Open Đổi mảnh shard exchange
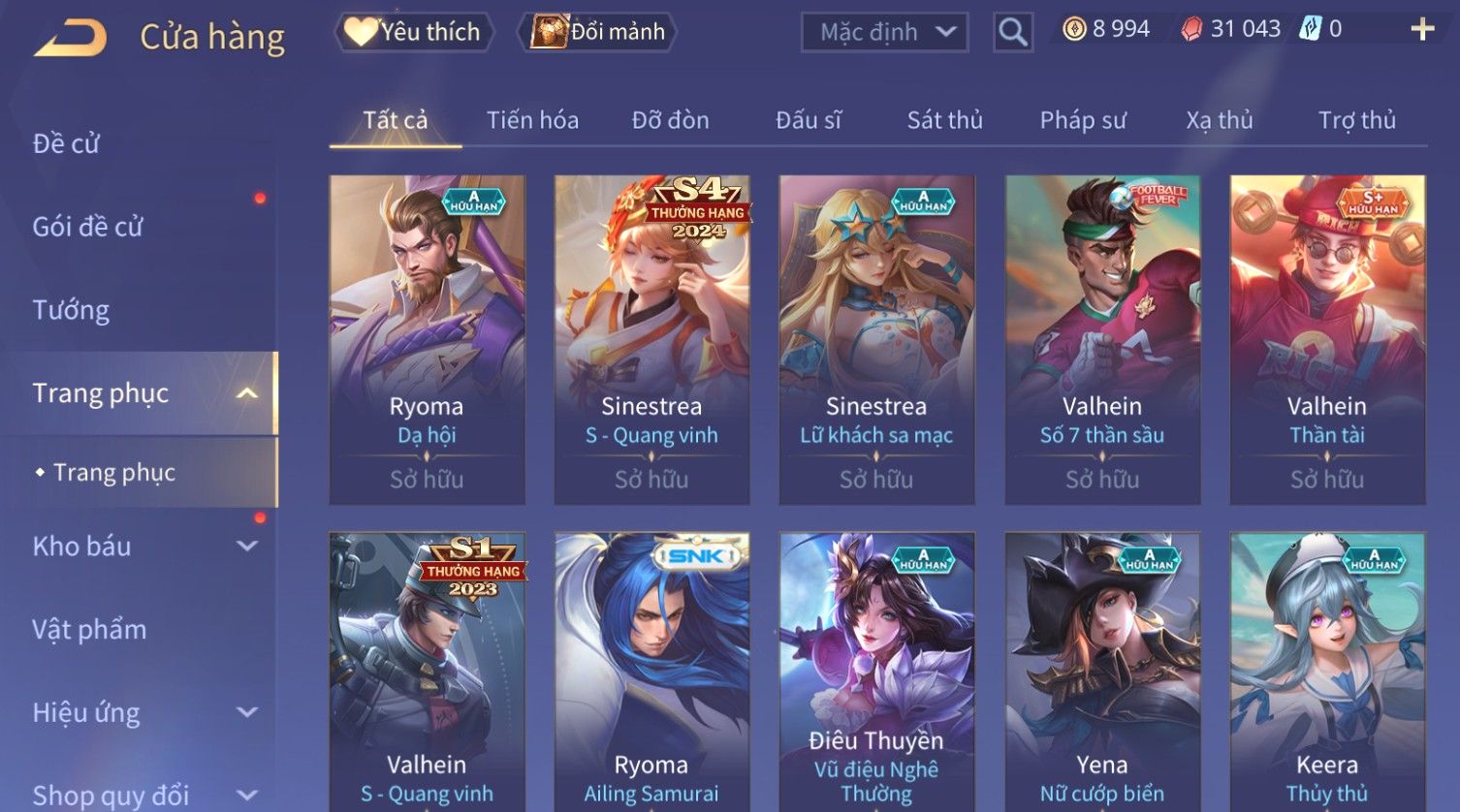 click(x=598, y=32)
